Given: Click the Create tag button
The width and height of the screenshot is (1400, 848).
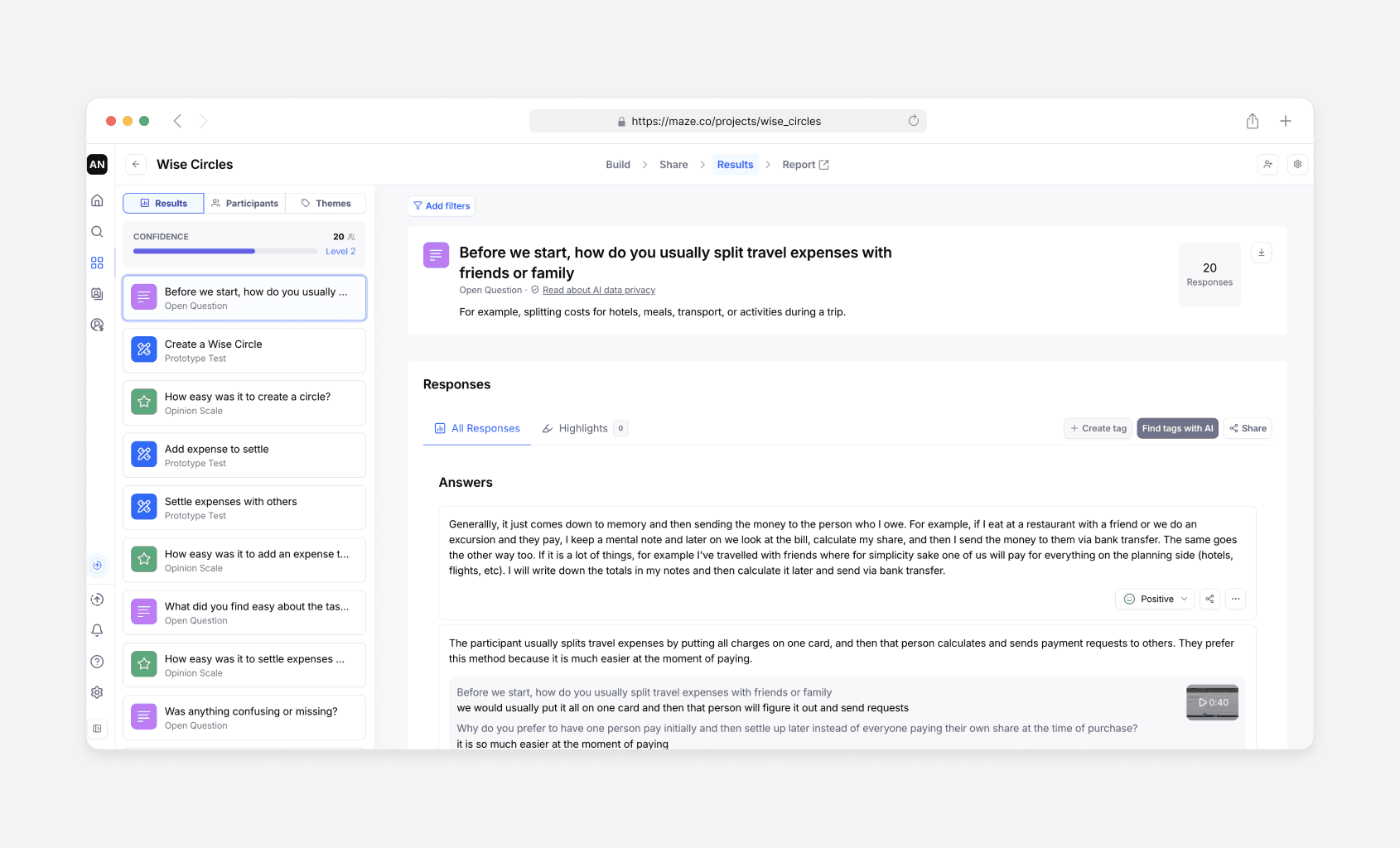Looking at the screenshot, I should click(1098, 428).
